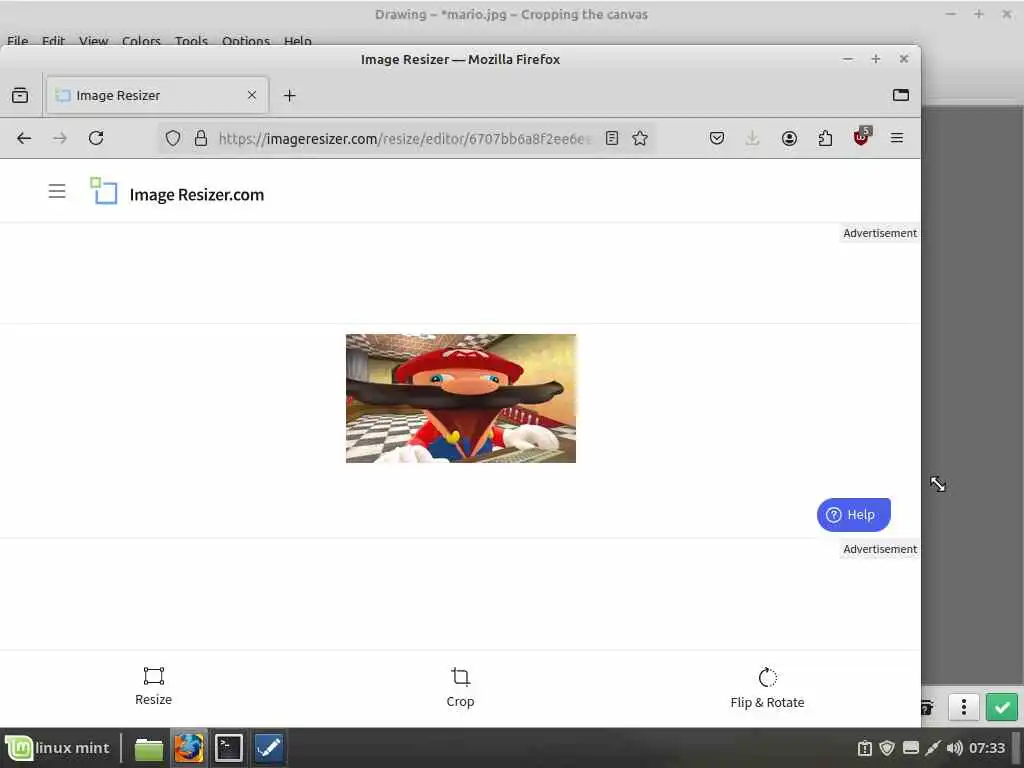Open the update manager tray icon
1024x768 pixels.
click(x=865, y=748)
